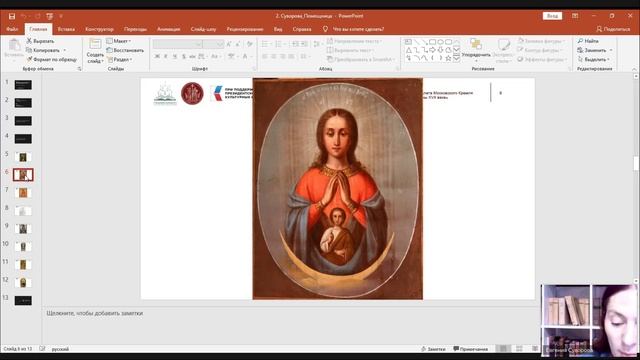Click Копировать copy command
640x360 pixels.
[x=43, y=50]
